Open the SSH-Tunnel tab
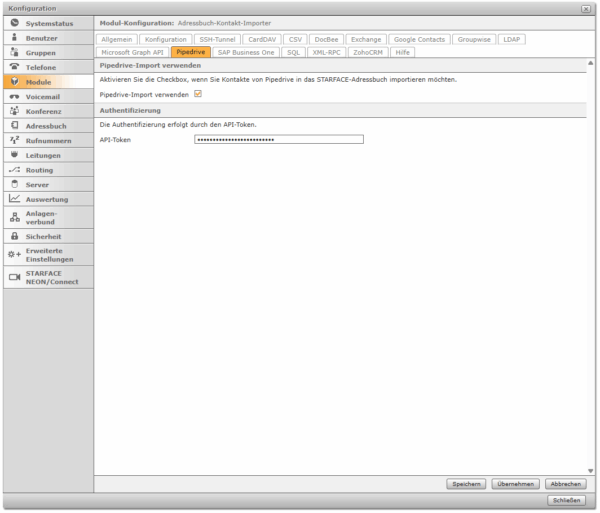Viewport: 600px width, 513px height. pyautogui.click(x=217, y=39)
